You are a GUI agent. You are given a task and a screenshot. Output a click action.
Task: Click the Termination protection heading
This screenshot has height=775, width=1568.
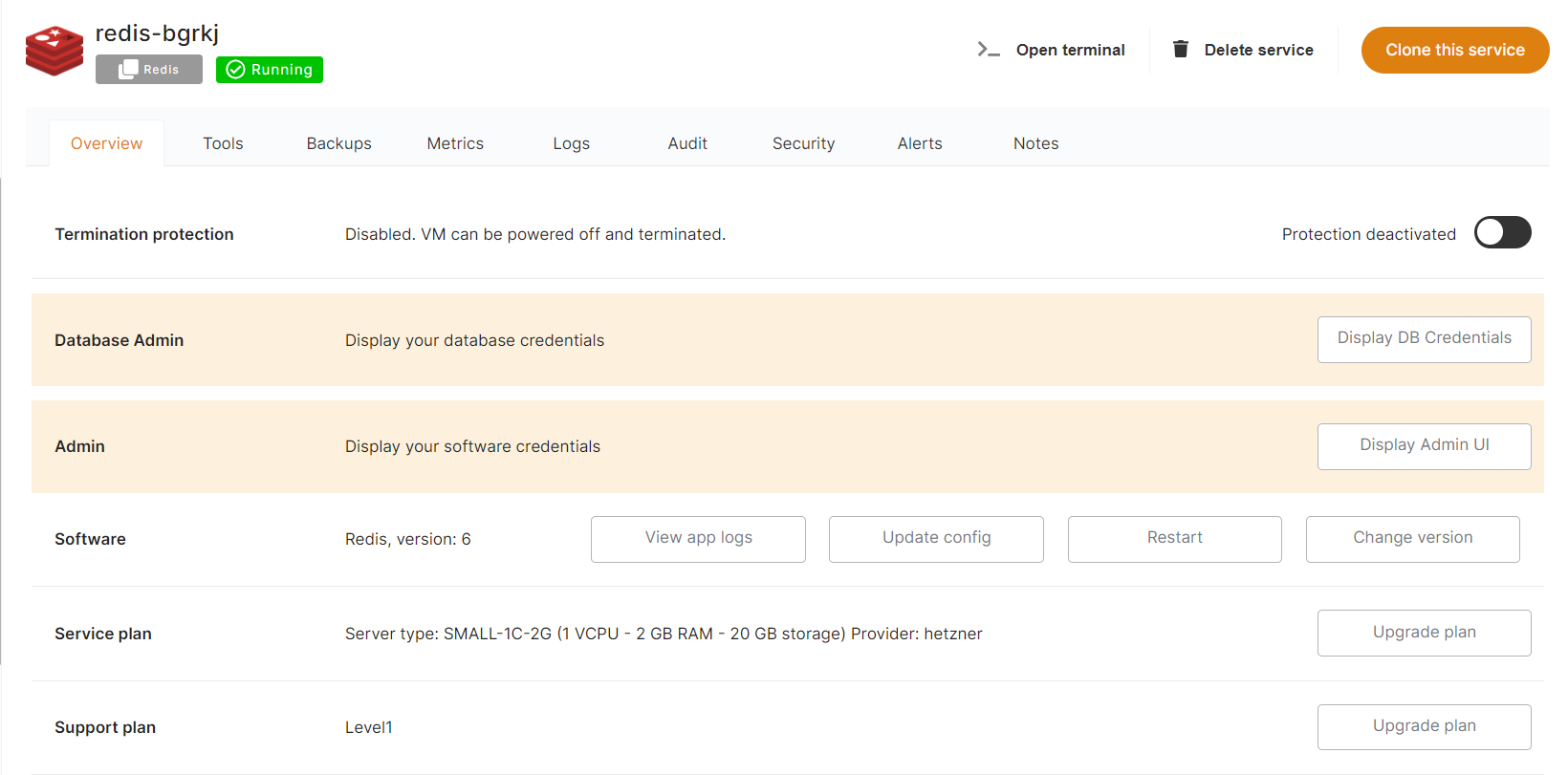click(144, 234)
